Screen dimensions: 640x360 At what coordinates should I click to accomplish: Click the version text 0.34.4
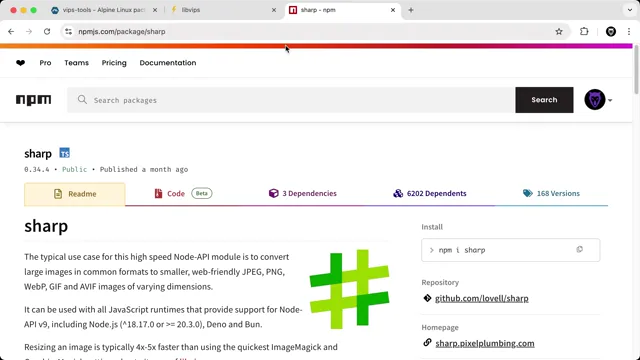pyautogui.click(x=37, y=169)
